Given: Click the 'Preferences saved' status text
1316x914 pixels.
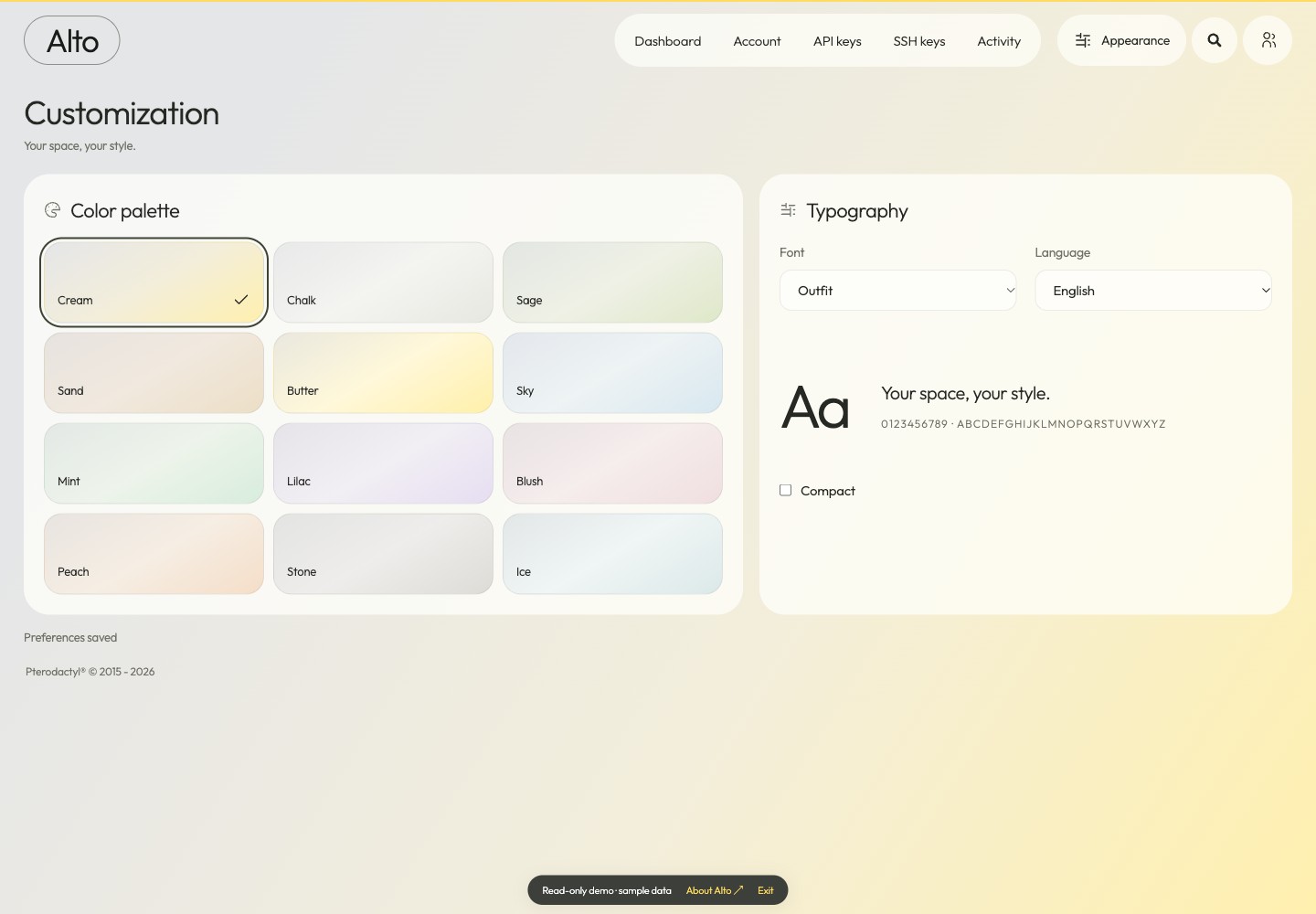Looking at the screenshot, I should pyautogui.click(x=70, y=638).
